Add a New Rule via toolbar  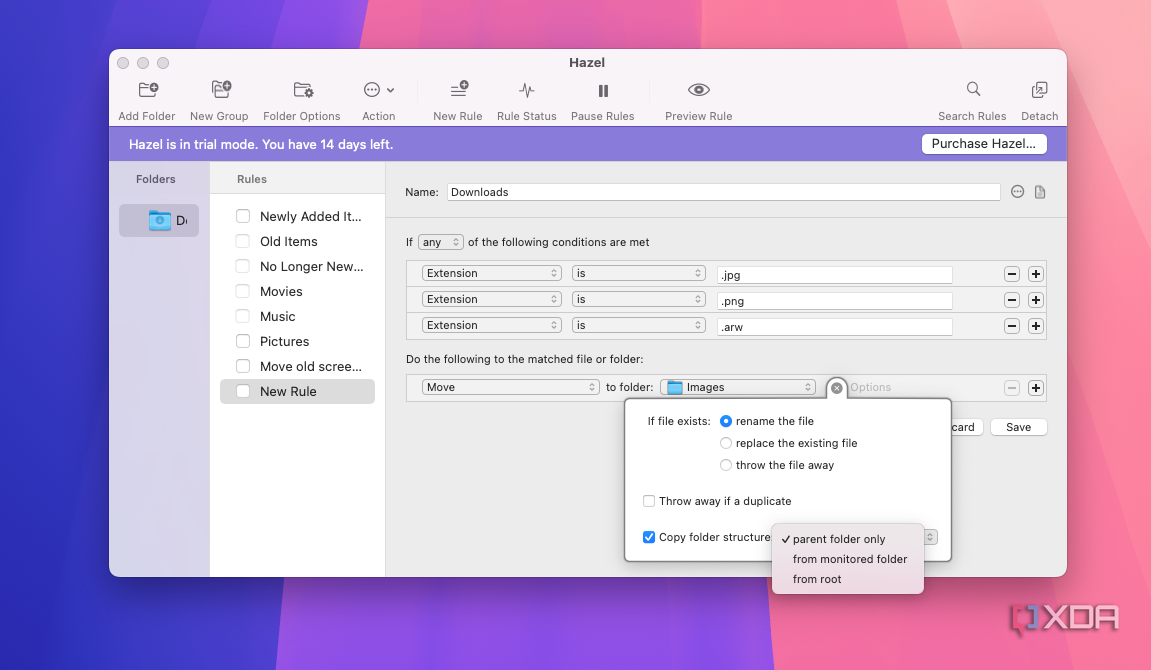[459, 90]
